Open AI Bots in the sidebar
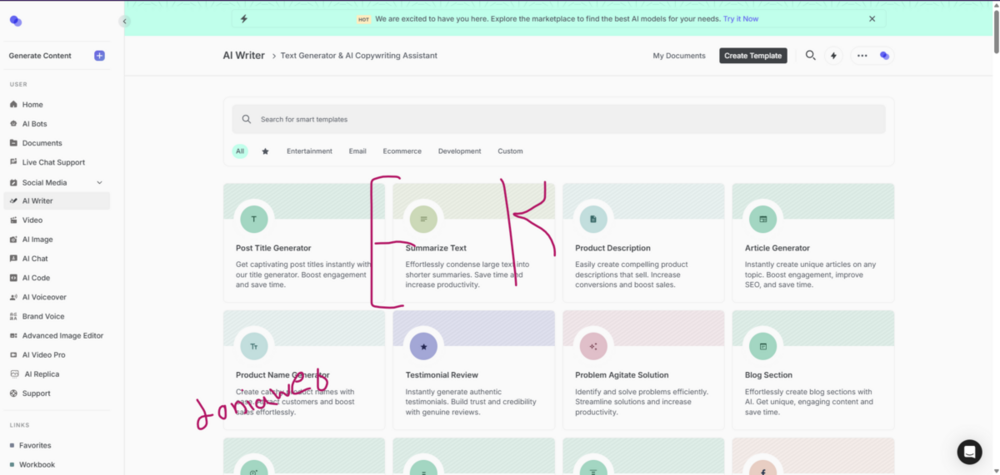The image size is (1000, 475). tap(34, 124)
